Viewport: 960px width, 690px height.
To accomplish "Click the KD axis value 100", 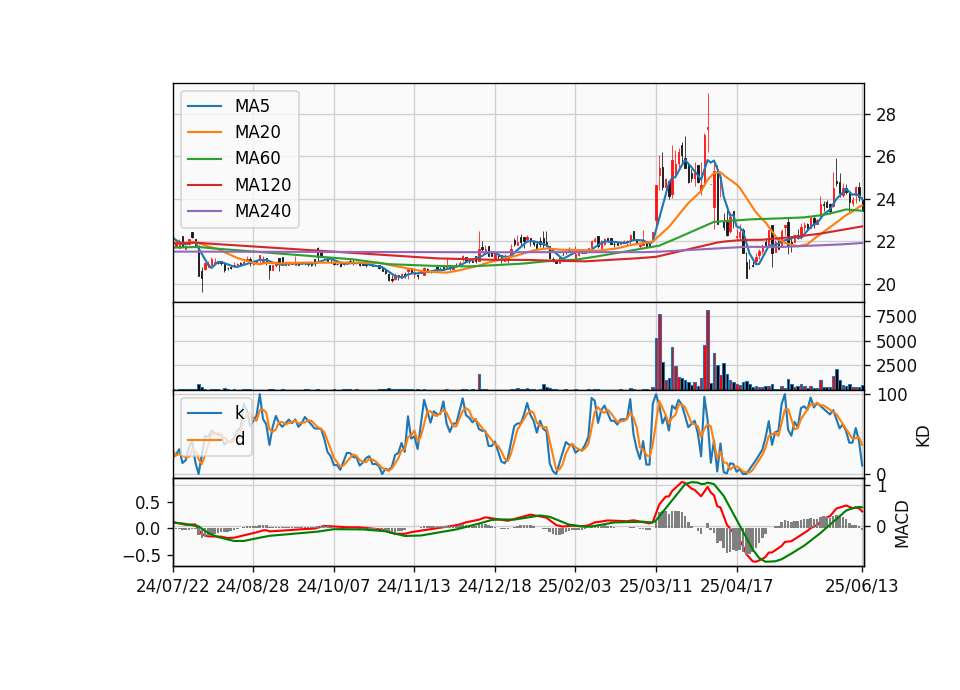I will 892,395.
